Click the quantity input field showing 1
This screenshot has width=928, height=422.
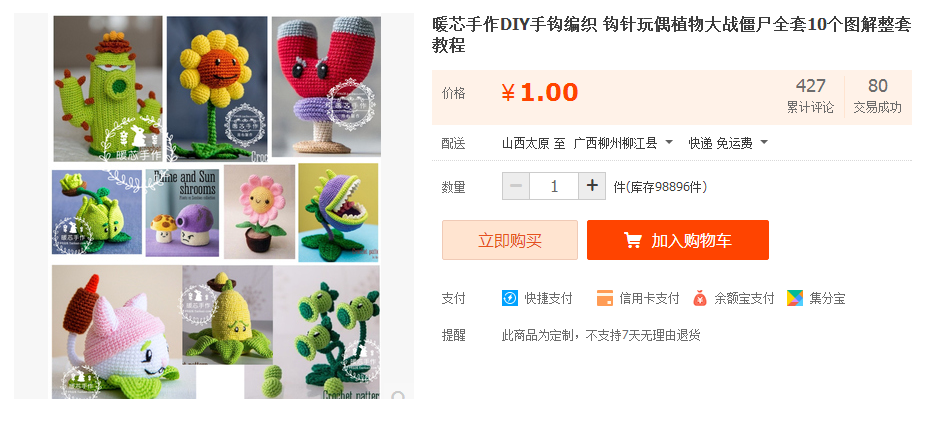coord(554,186)
